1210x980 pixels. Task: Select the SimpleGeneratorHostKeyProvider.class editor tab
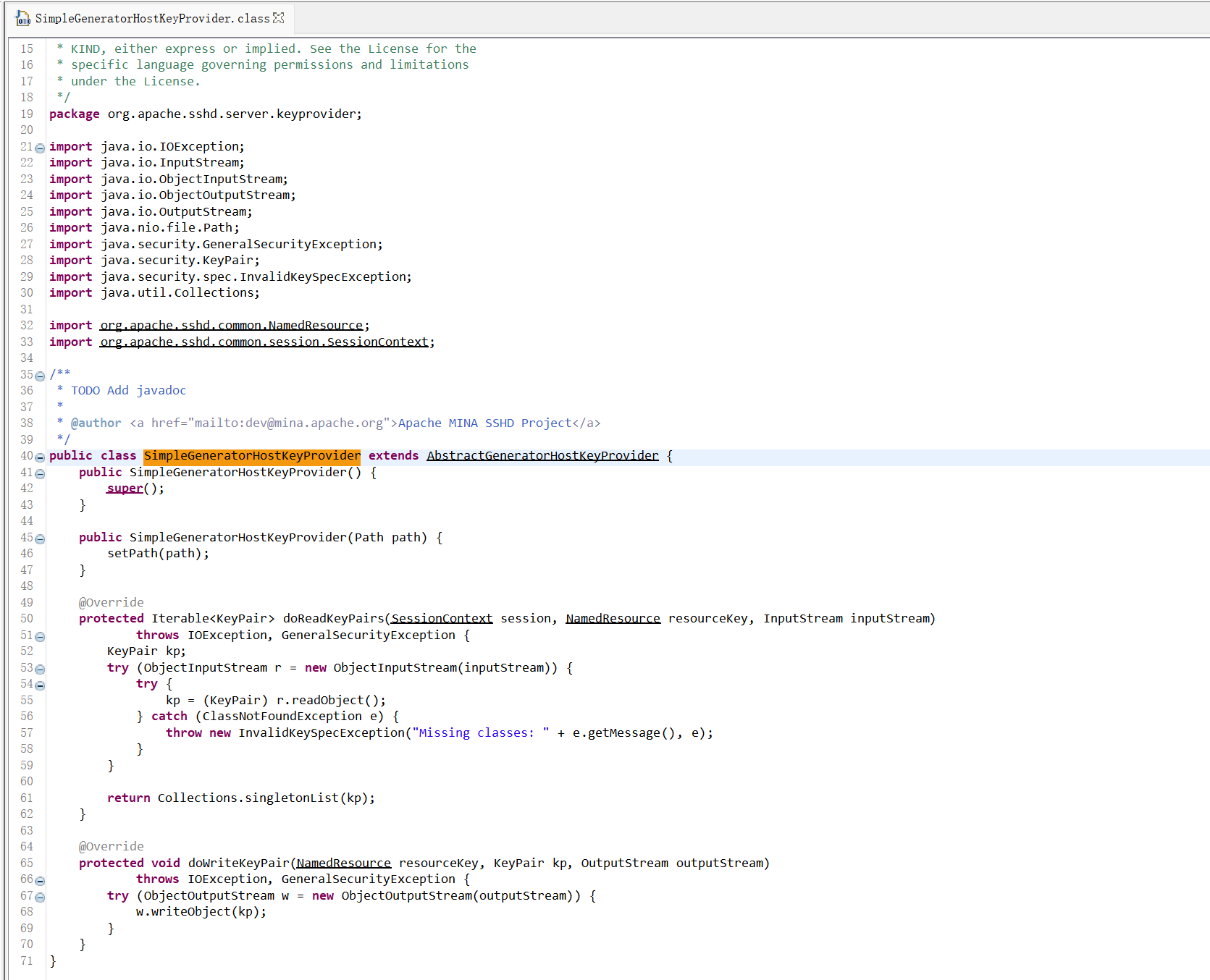pos(151,18)
